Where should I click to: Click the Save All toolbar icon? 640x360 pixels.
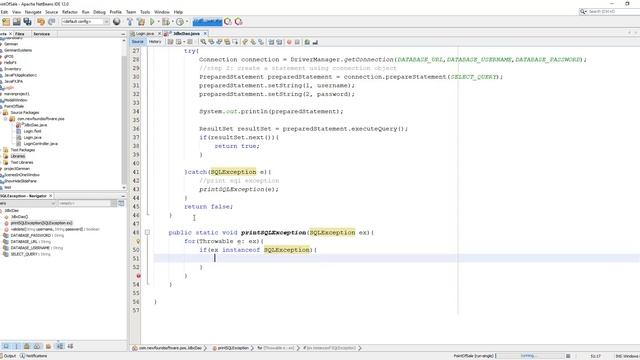[x=27, y=22]
